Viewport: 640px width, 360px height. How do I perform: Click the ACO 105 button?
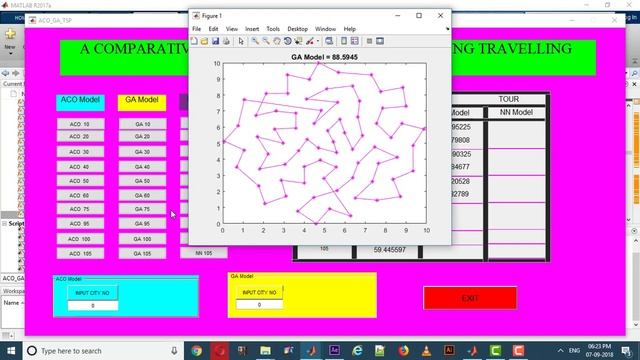point(80,253)
